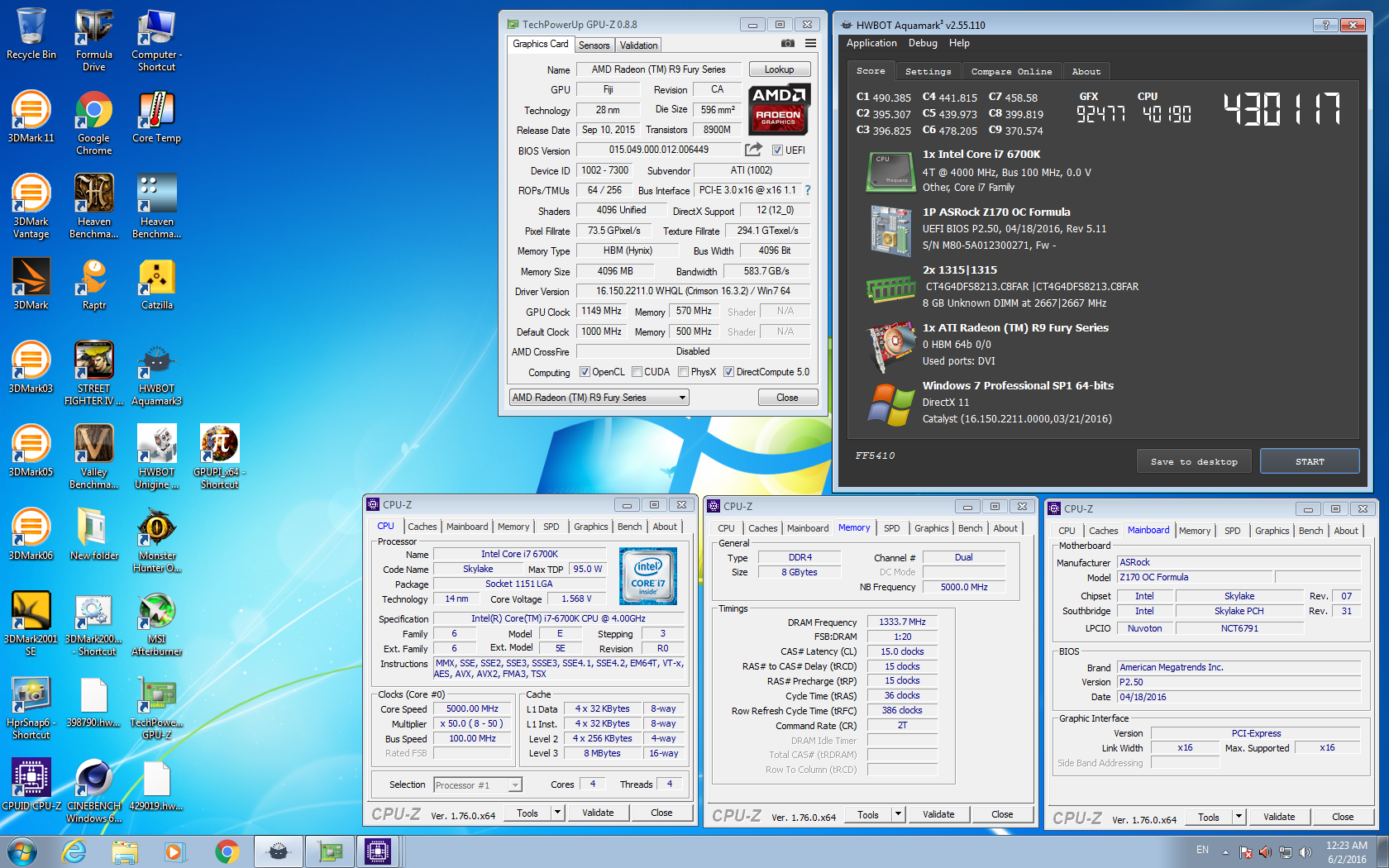Image resolution: width=1389 pixels, height=868 pixels.
Task: Open the Application menu in Aquamark
Action: [871, 43]
